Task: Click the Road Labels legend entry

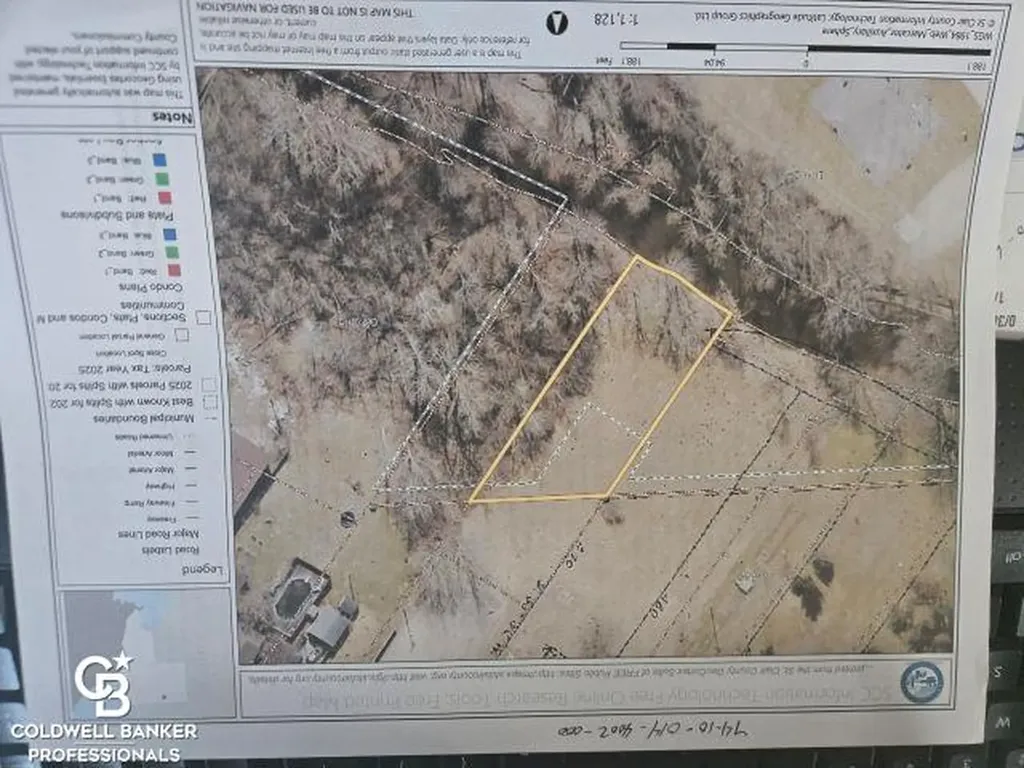Action: pos(170,550)
